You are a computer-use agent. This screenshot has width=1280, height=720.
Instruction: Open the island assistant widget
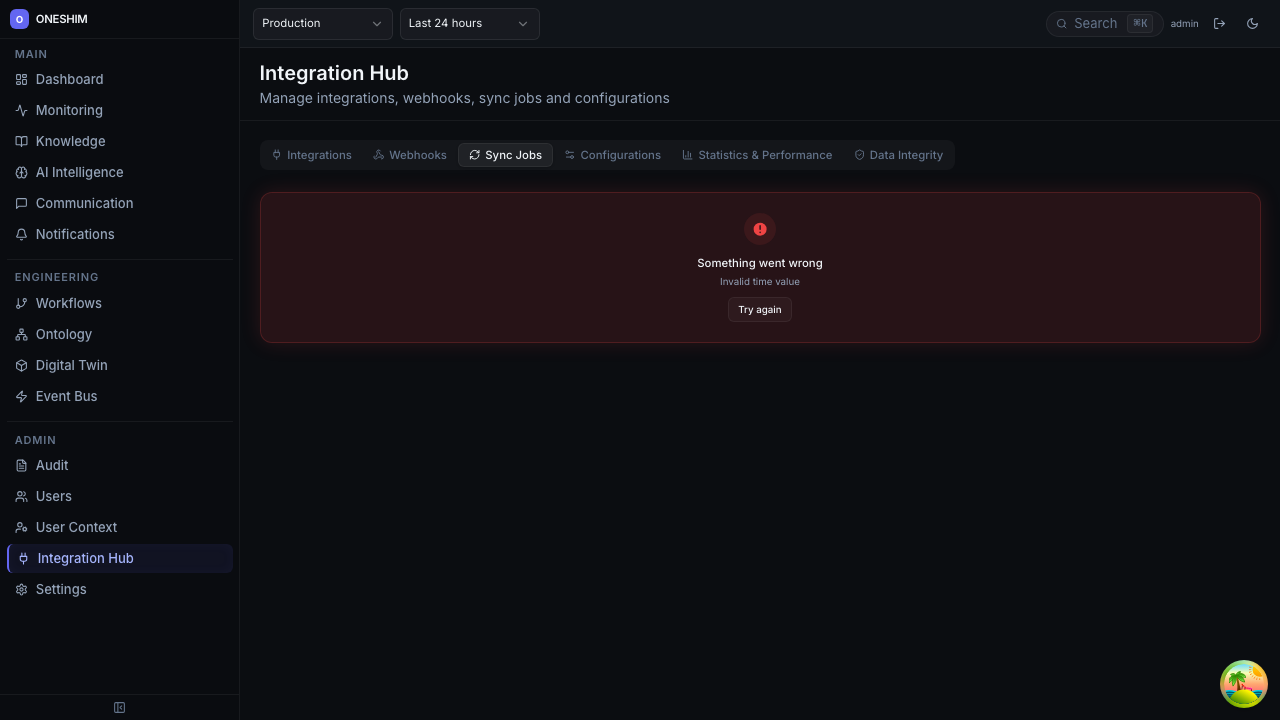(x=1243, y=684)
